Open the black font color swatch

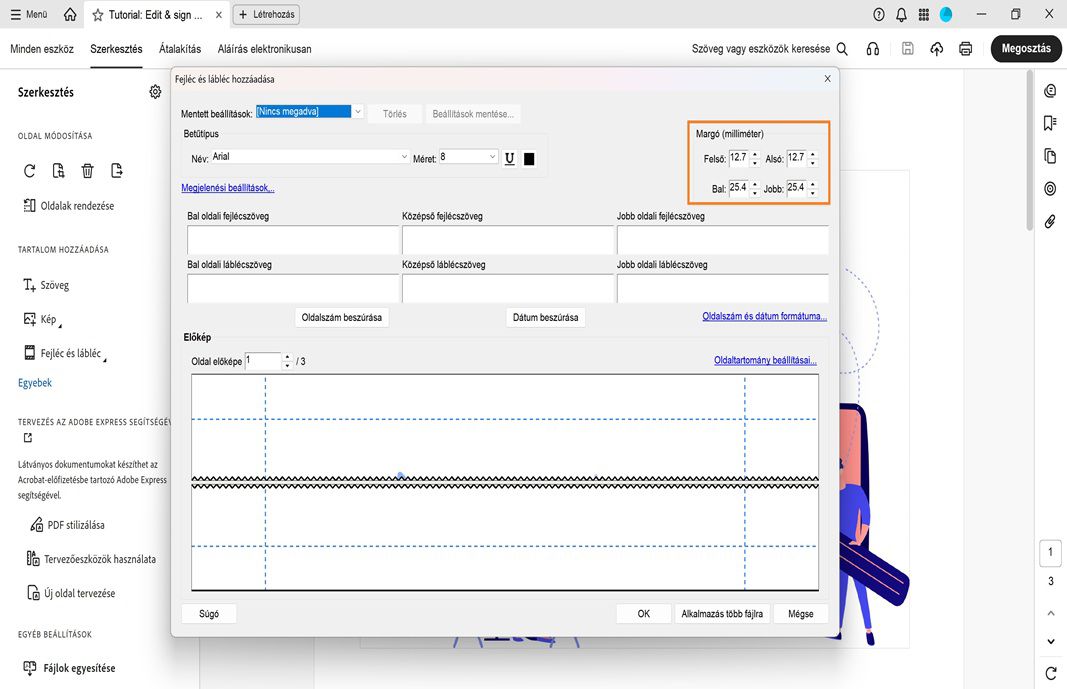click(529, 158)
